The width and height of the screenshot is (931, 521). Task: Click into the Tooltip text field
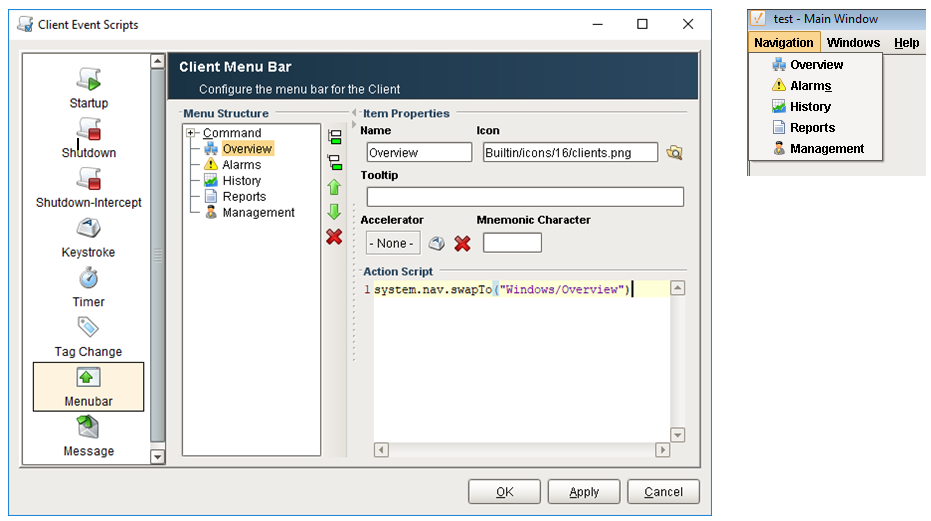pos(525,197)
